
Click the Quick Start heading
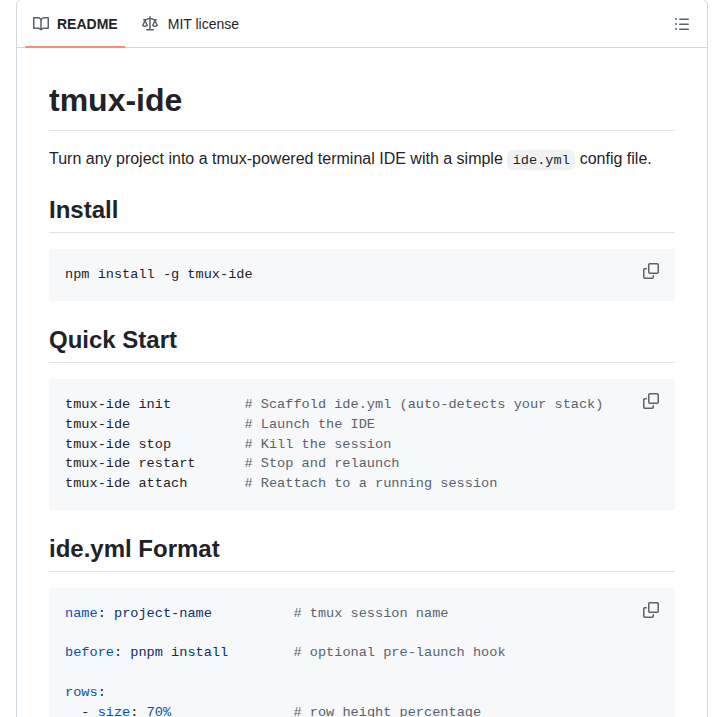[x=113, y=340]
